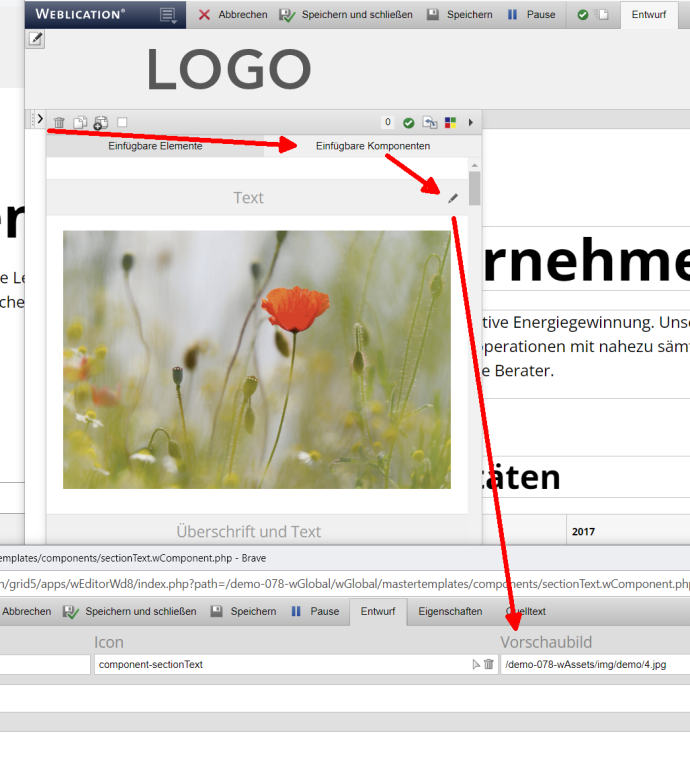Viewport: 690px width, 773px height.
Task: Click the poppy flower preview image
Action: pos(257,360)
